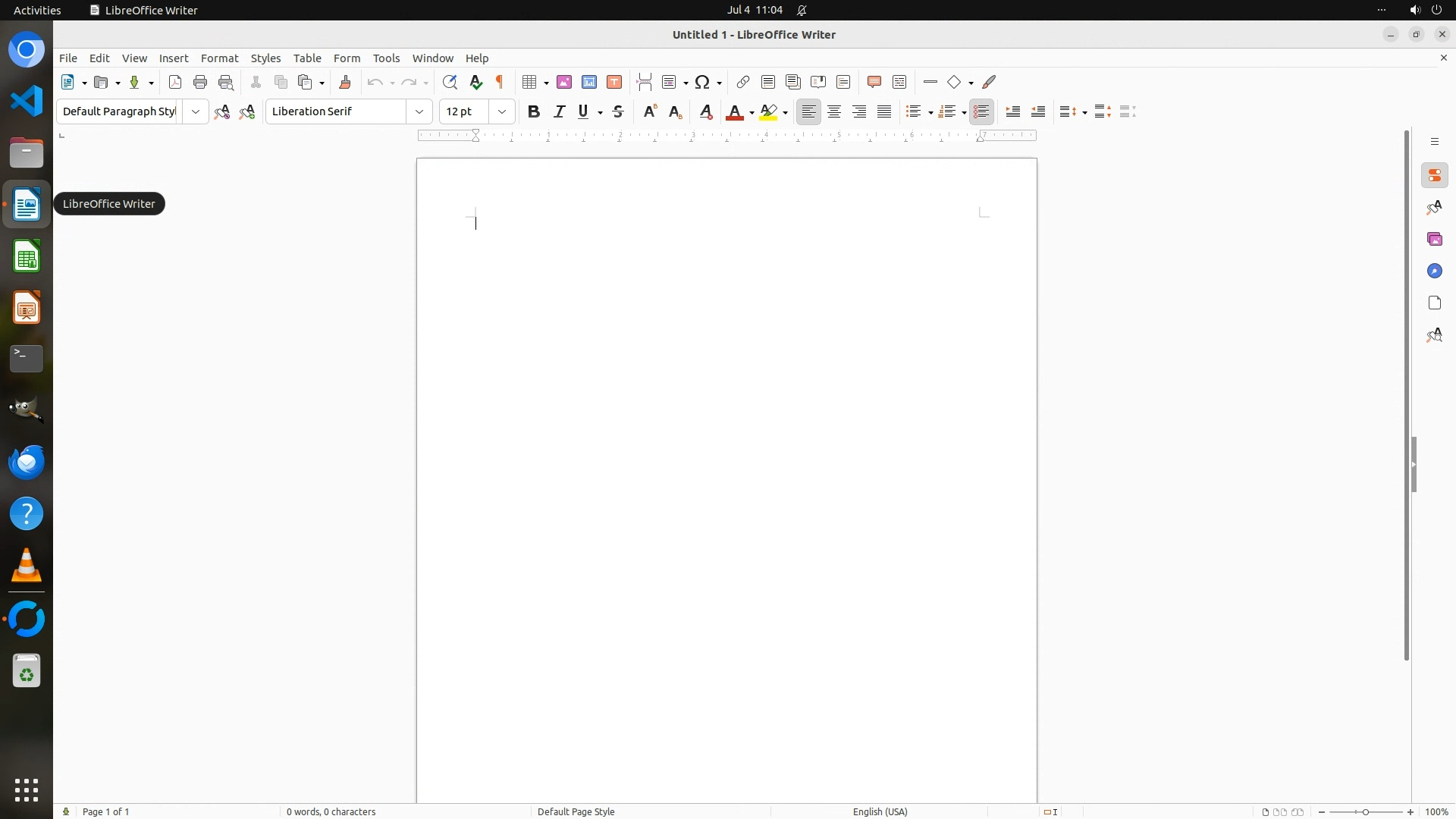1456x819 pixels.
Task: Expand the paragraph style dropdown
Action: coord(196,111)
